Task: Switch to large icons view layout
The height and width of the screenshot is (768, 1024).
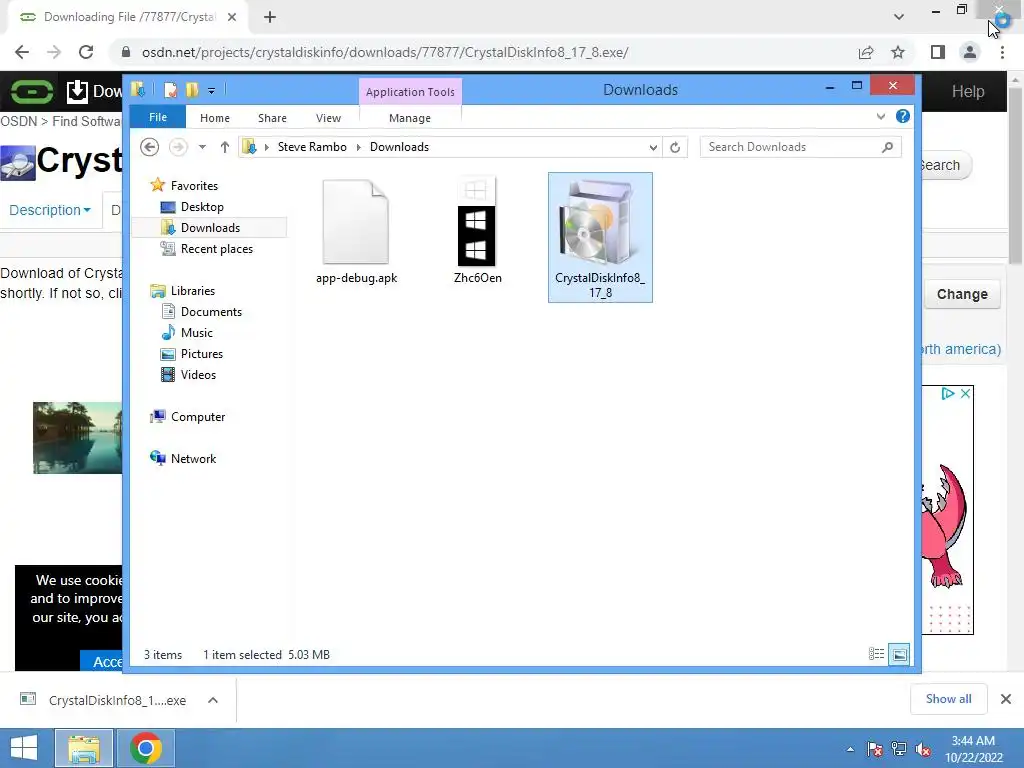Action: tap(899, 654)
